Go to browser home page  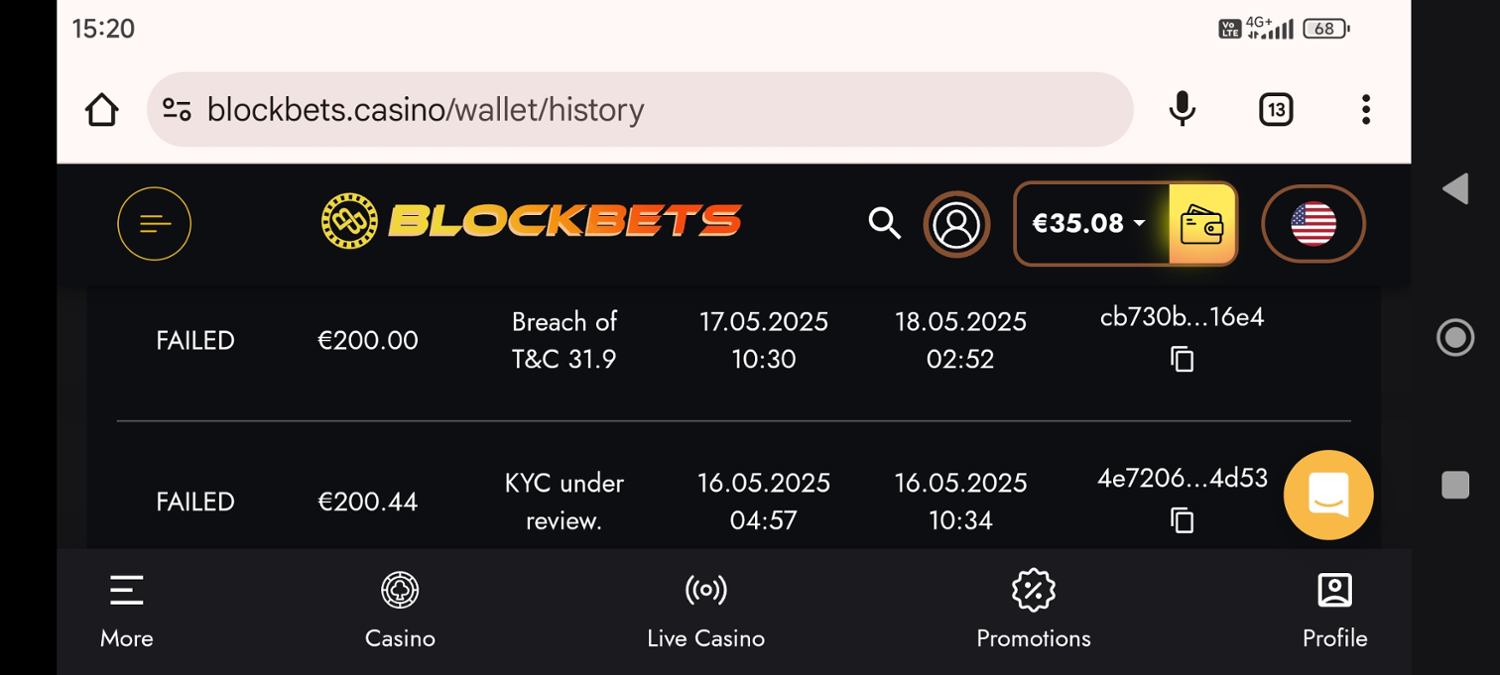(102, 109)
